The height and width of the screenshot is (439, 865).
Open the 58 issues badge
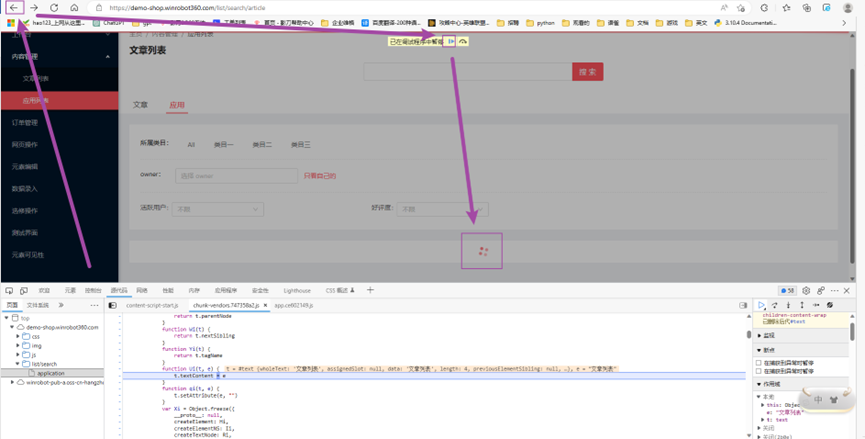coord(787,291)
